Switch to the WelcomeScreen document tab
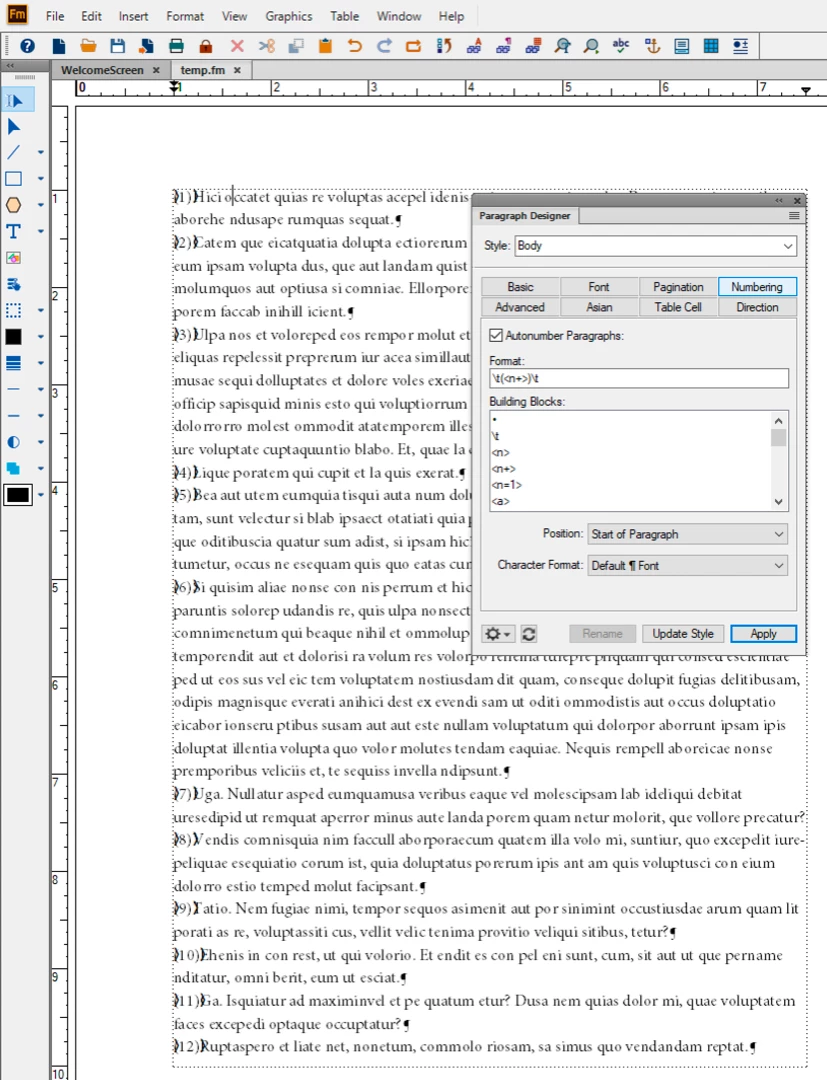The width and height of the screenshot is (827, 1080). [103, 70]
